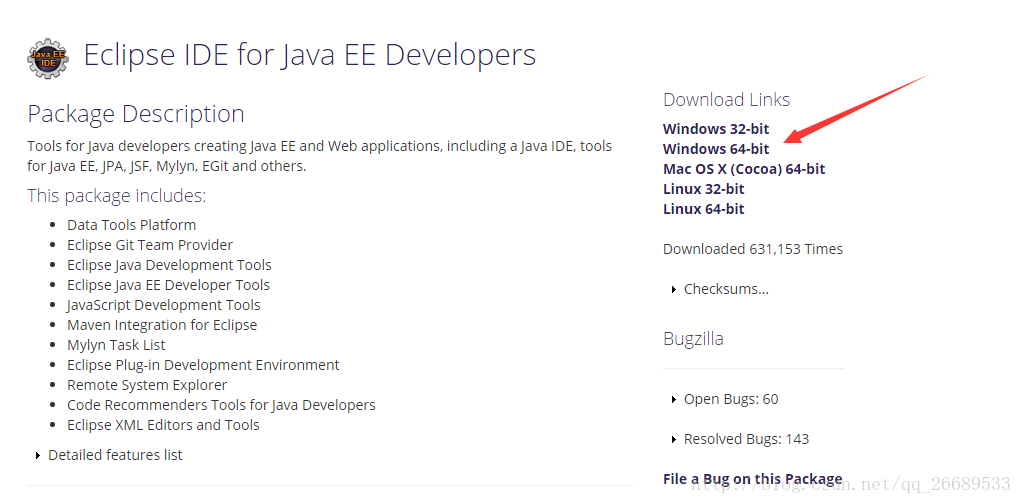Download the Linux 64-bit package
The height and width of the screenshot is (504, 1022).
click(x=703, y=209)
